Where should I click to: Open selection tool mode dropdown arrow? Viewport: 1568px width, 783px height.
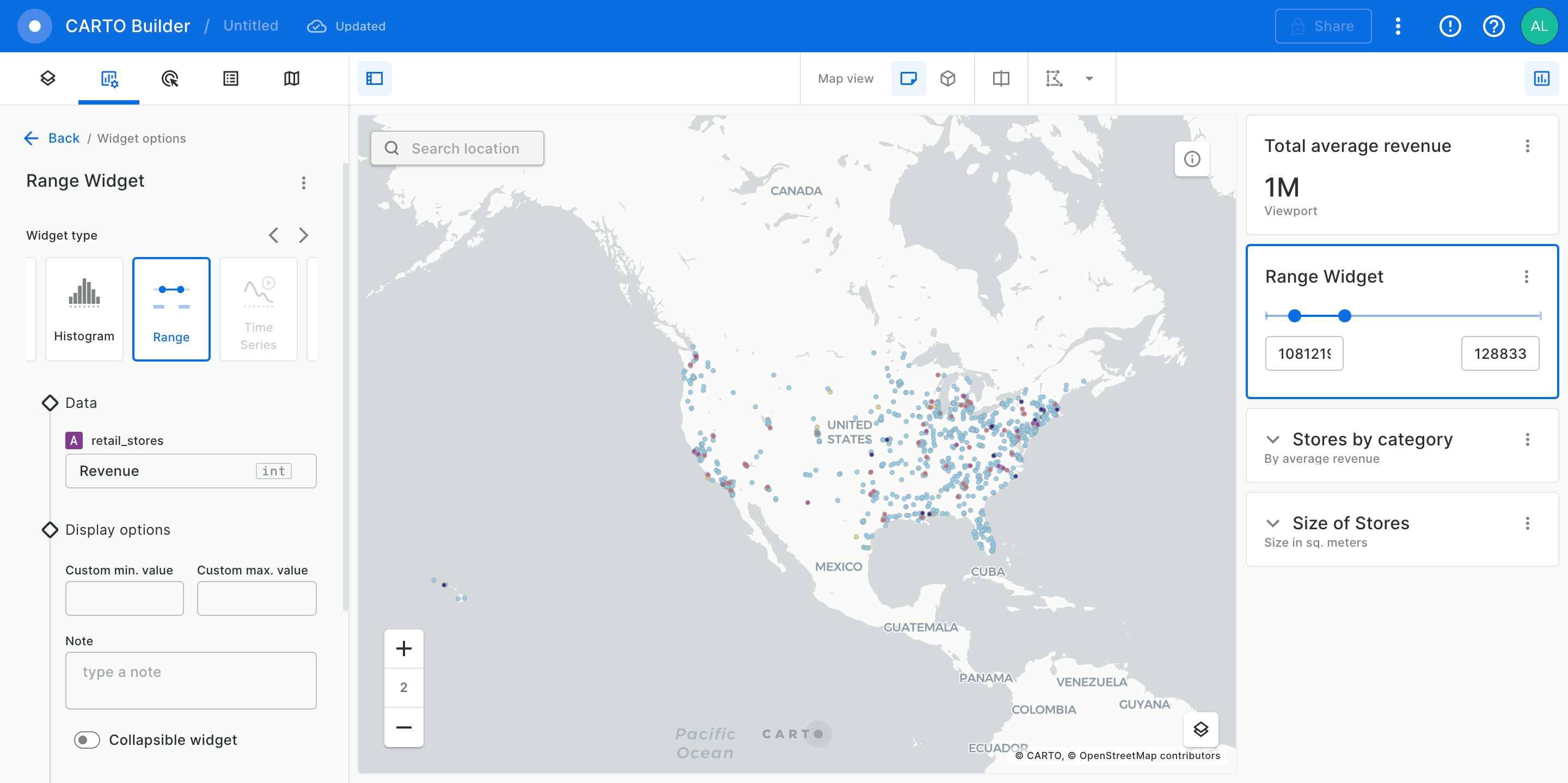coord(1089,78)
